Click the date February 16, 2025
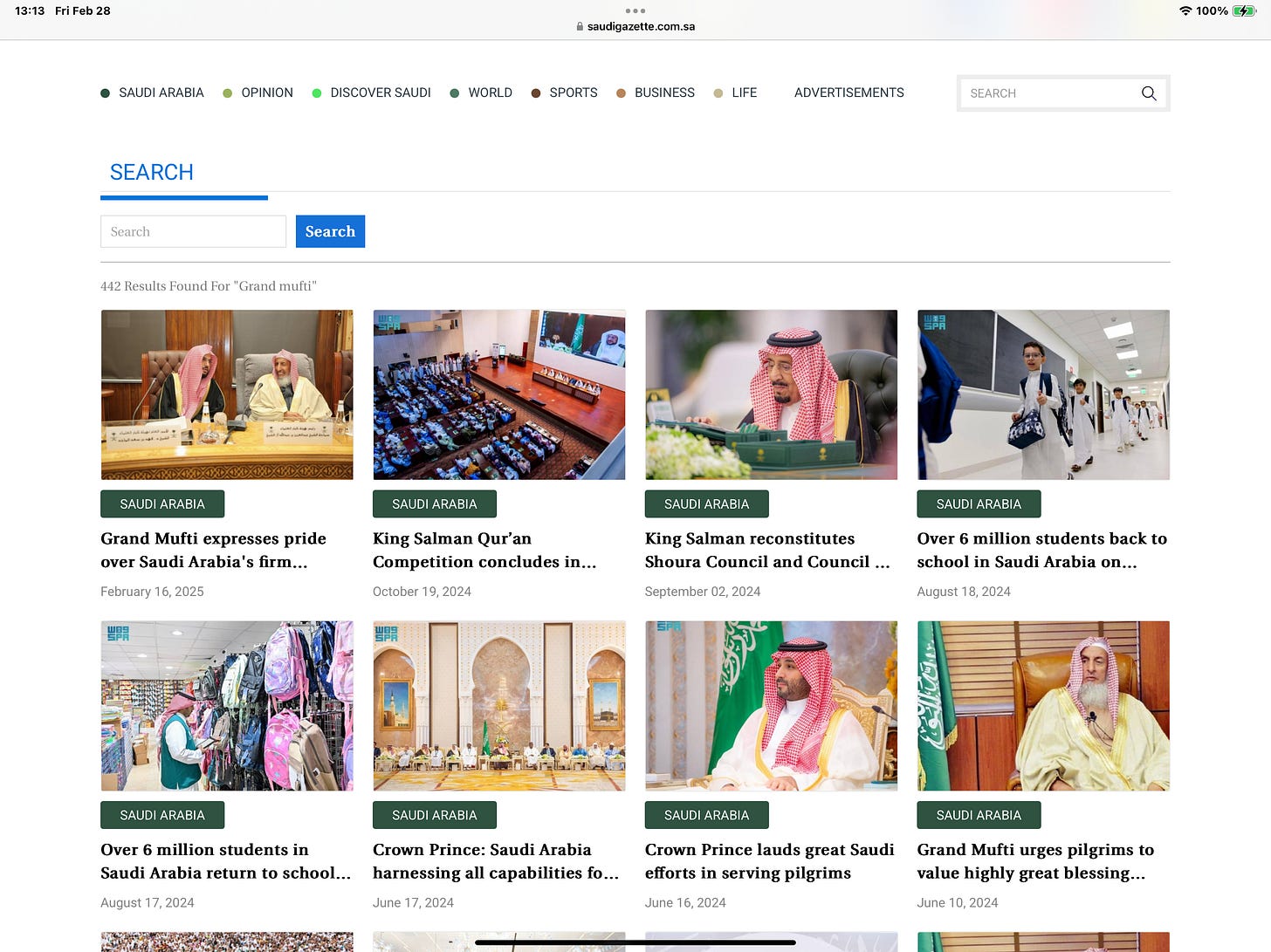 click(x=152, y=592)
